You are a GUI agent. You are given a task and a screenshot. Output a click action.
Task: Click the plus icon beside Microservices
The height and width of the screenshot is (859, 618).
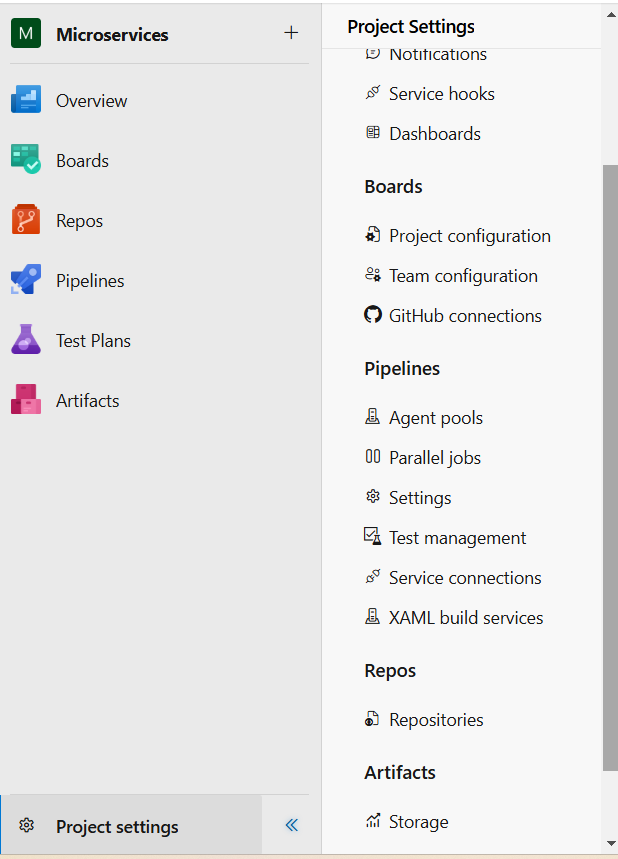(291, 33)
